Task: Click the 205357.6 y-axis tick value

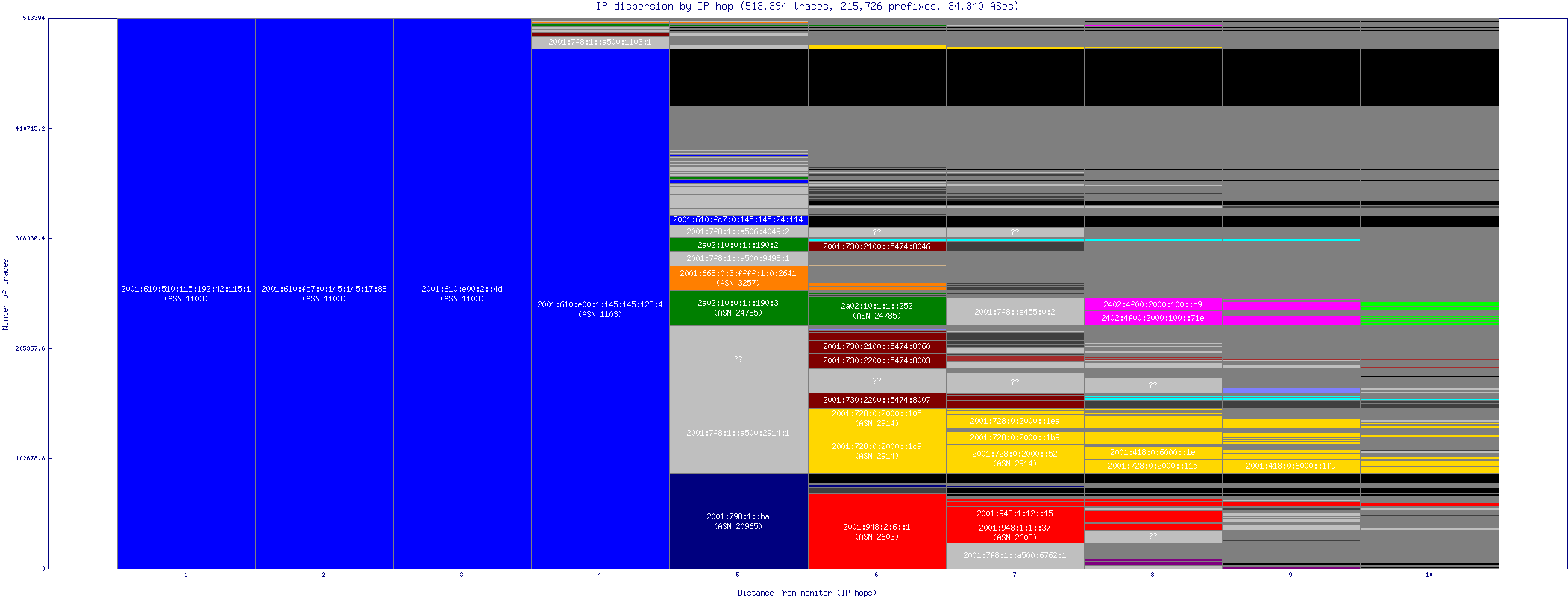Action: coord(31,348)
